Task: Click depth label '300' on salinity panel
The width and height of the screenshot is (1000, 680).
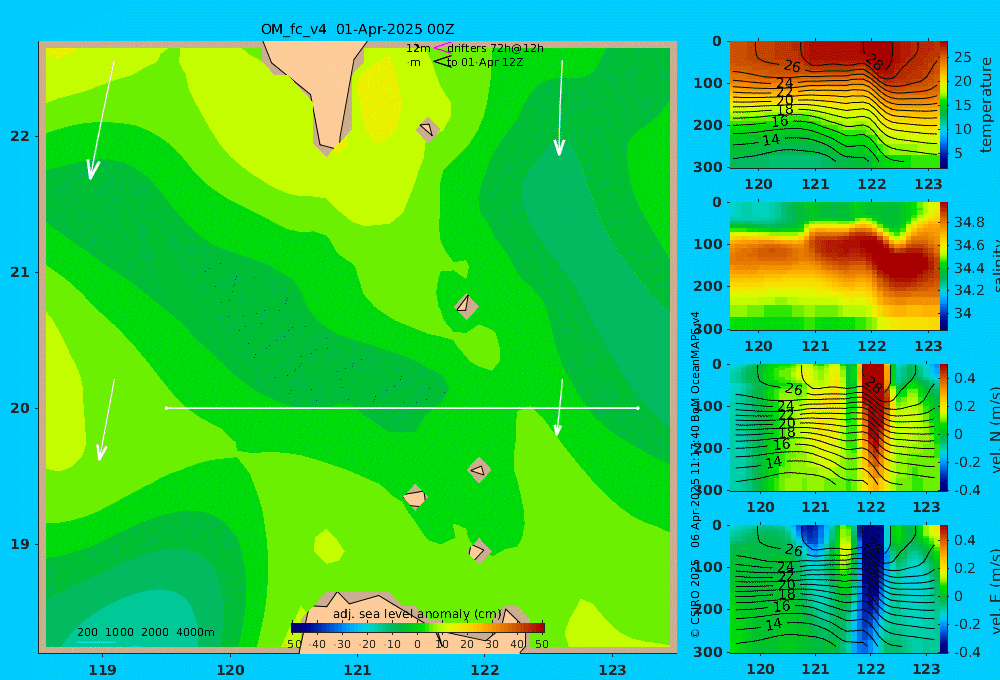Action: 708,329
